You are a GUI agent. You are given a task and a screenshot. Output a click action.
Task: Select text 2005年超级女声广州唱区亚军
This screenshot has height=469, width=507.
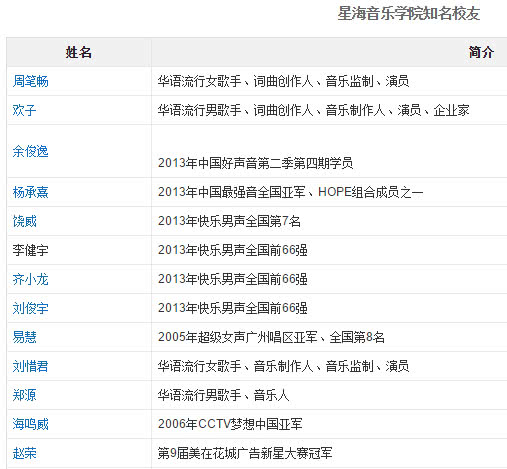point(237,337)
